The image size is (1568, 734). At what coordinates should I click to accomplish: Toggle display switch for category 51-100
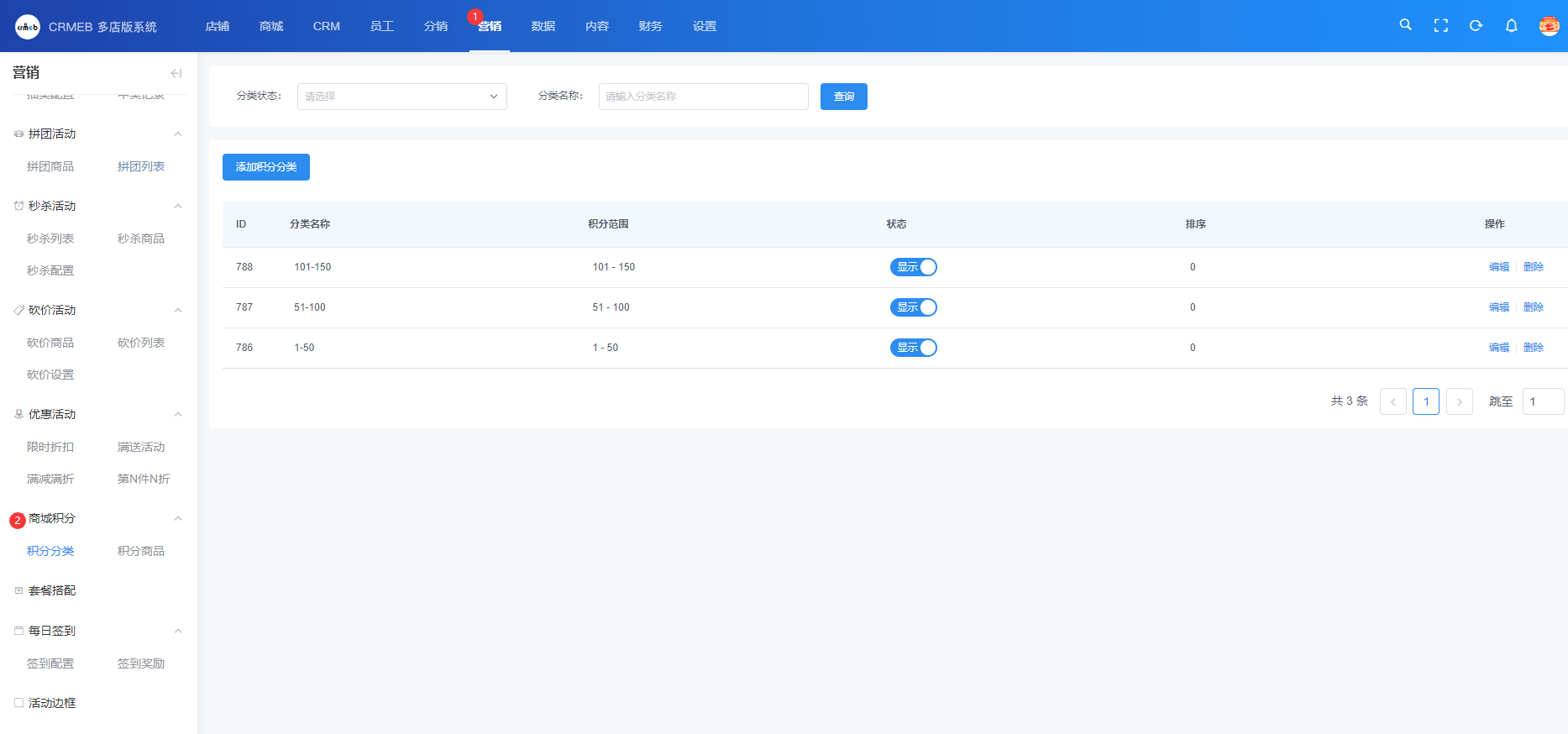click(913, 307)
